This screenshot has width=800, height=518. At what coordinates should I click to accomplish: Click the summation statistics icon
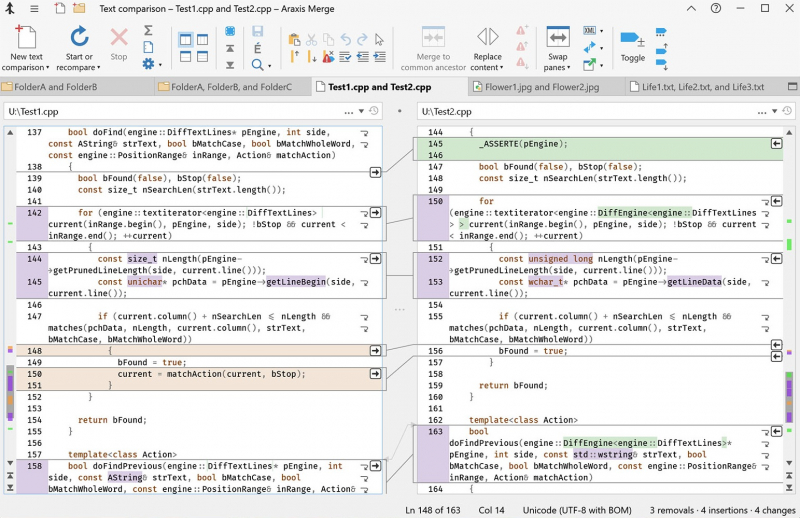coord(148,30)
